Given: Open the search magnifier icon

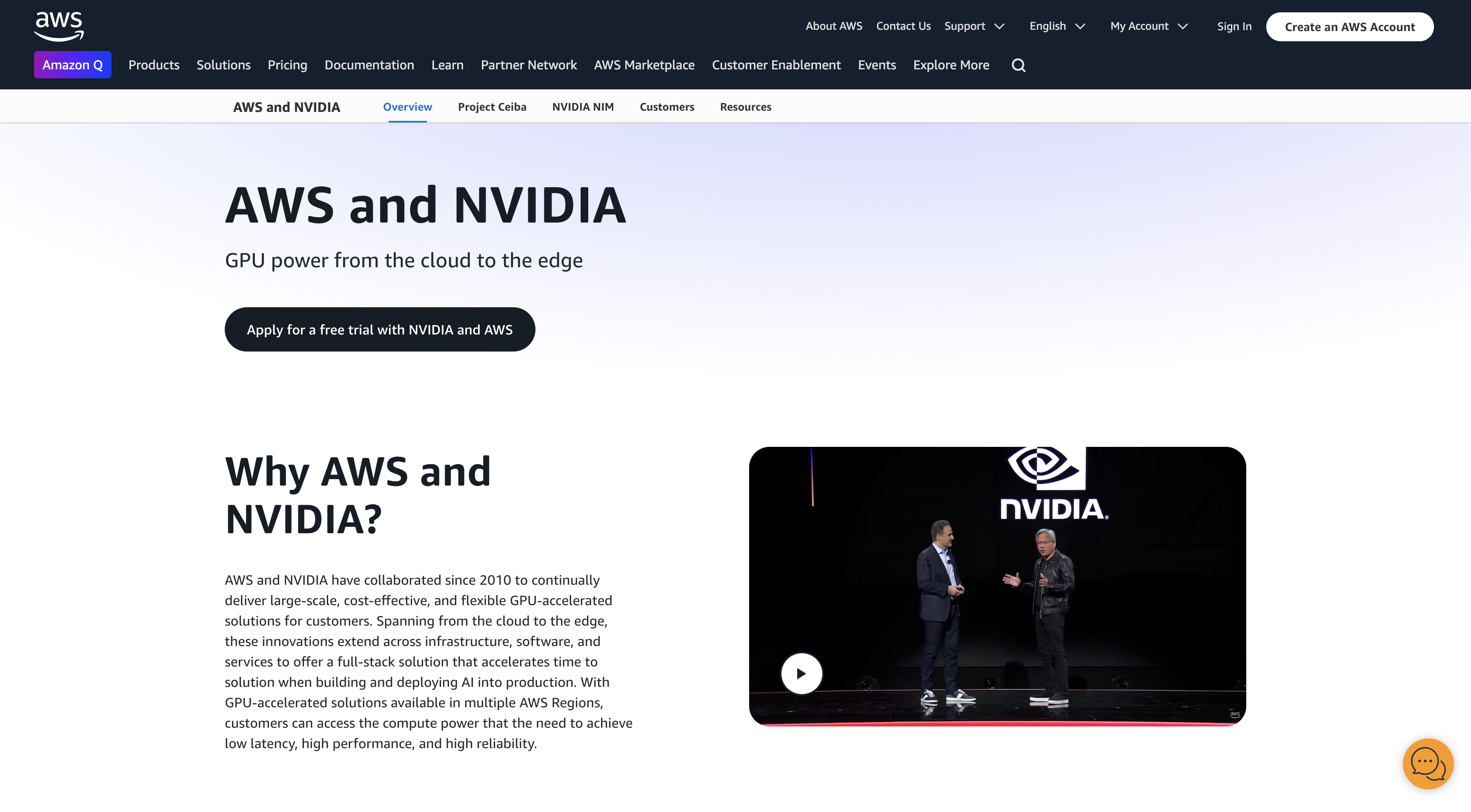Looking at the screenshot, I should pyautogui.click(x=1018, y=65).
